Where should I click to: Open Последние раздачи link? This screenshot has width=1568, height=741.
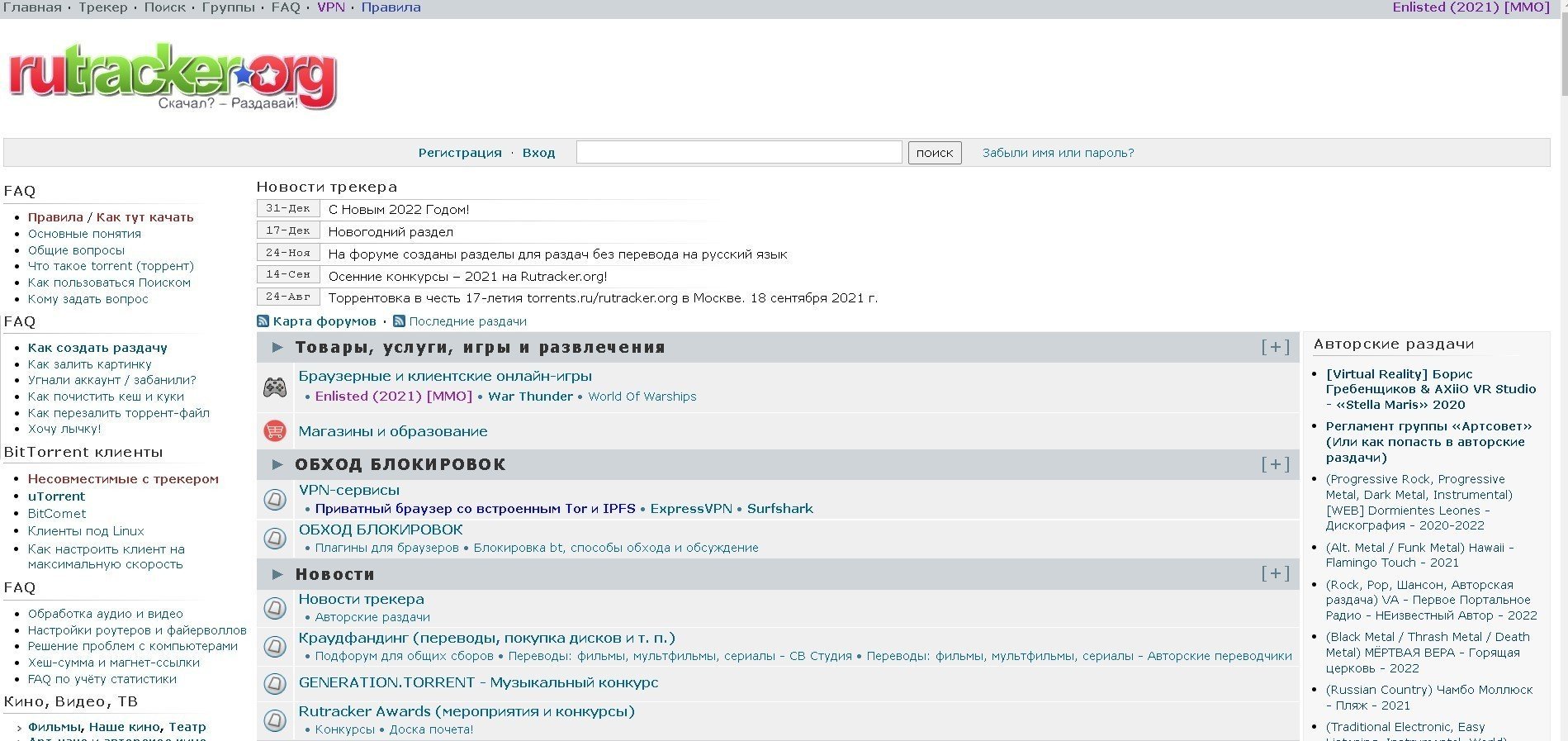coord(467,321)
